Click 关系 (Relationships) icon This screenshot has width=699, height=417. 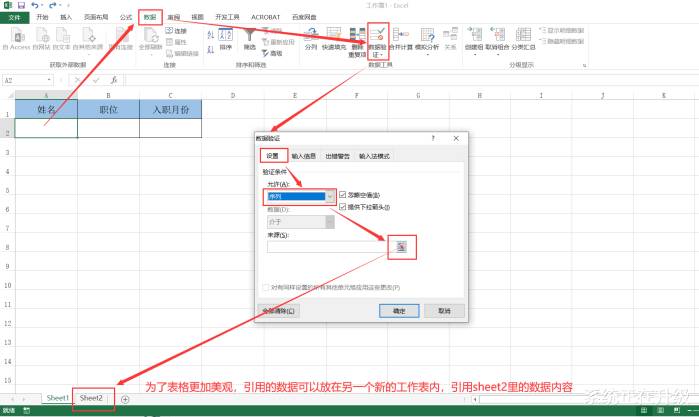[450, 38]
